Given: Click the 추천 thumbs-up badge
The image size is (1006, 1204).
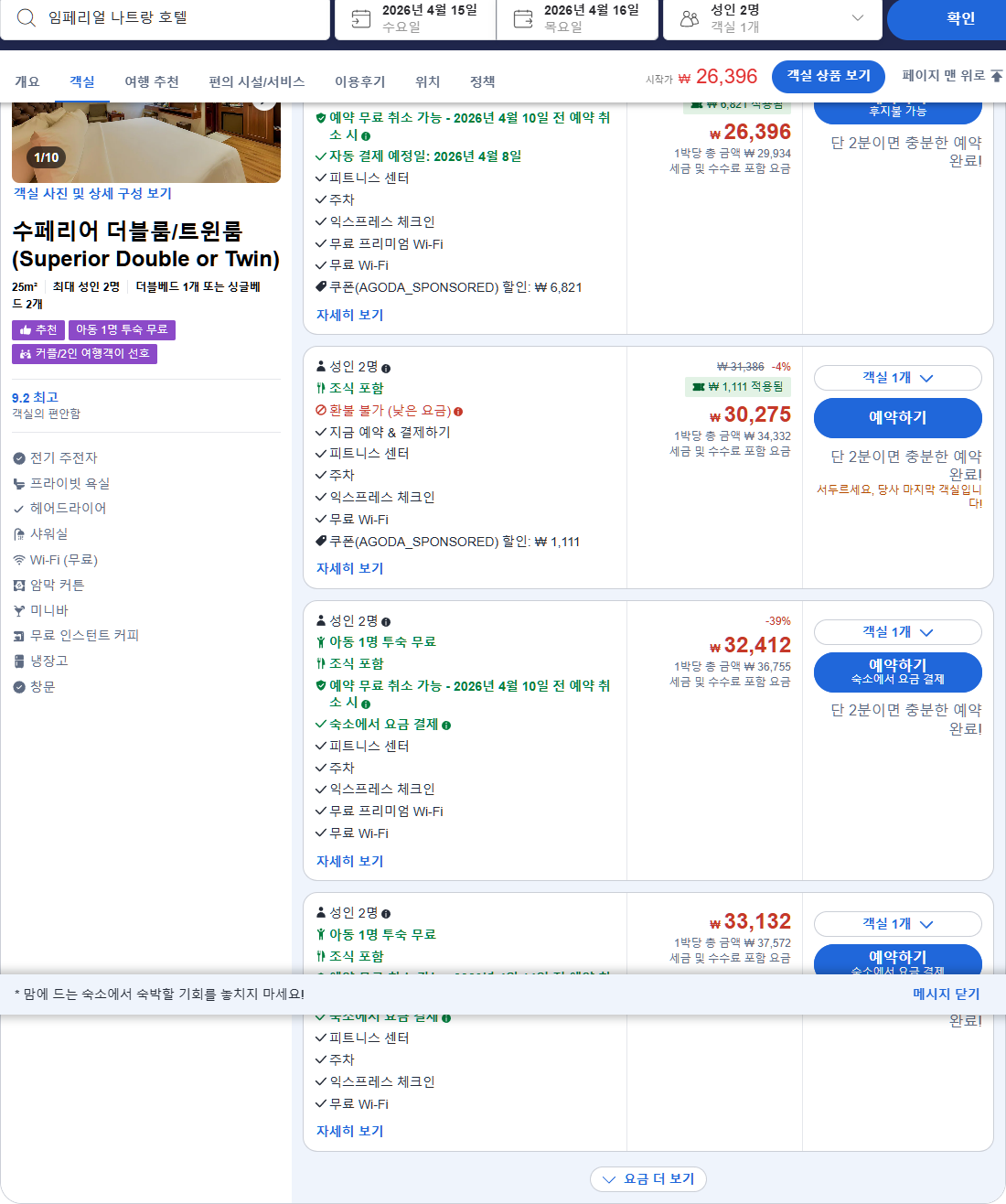Looking at the screenshot, I should tap(38, 330).
